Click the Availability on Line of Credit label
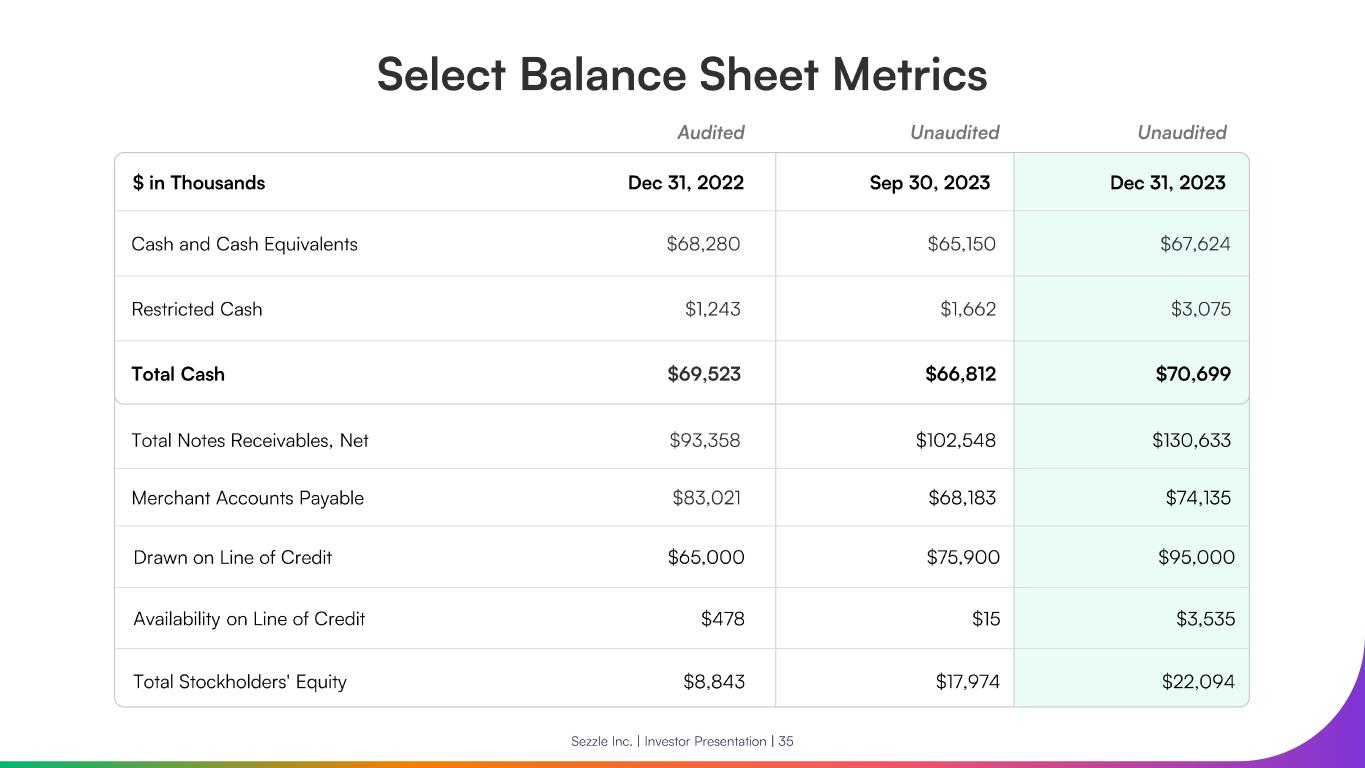 coord(249,619)
